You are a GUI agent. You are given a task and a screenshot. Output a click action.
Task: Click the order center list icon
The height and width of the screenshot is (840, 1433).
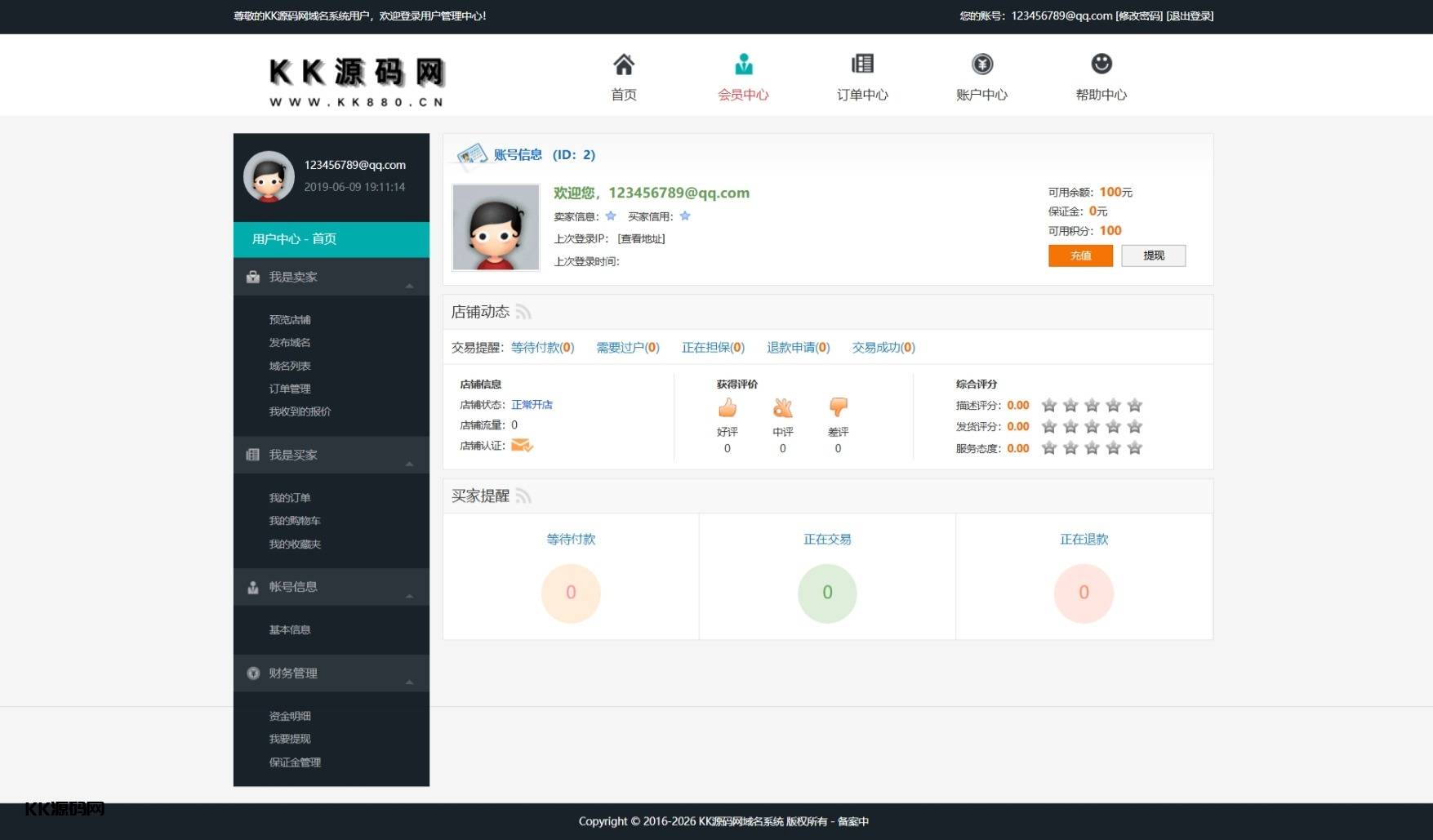click(x=862, y=64)
